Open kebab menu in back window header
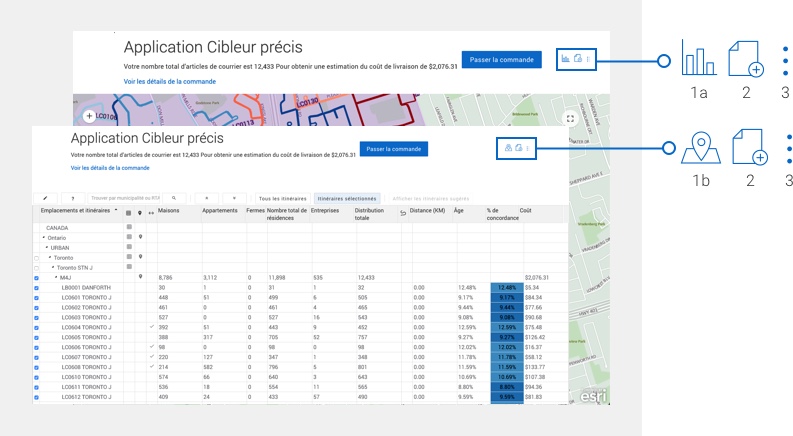The height and width of the screenshot is (436, 793). click(x=588, y=59)
